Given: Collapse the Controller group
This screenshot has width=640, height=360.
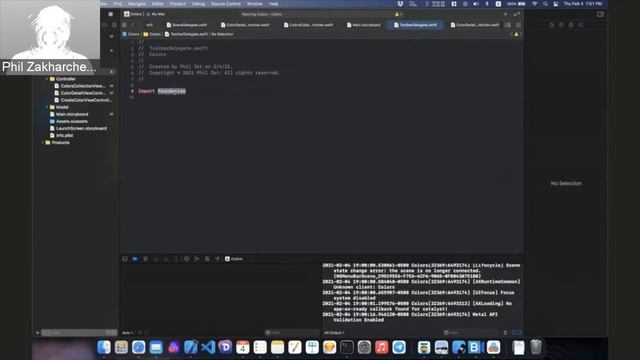Looking at the screenshot, I should click(47, 79).
